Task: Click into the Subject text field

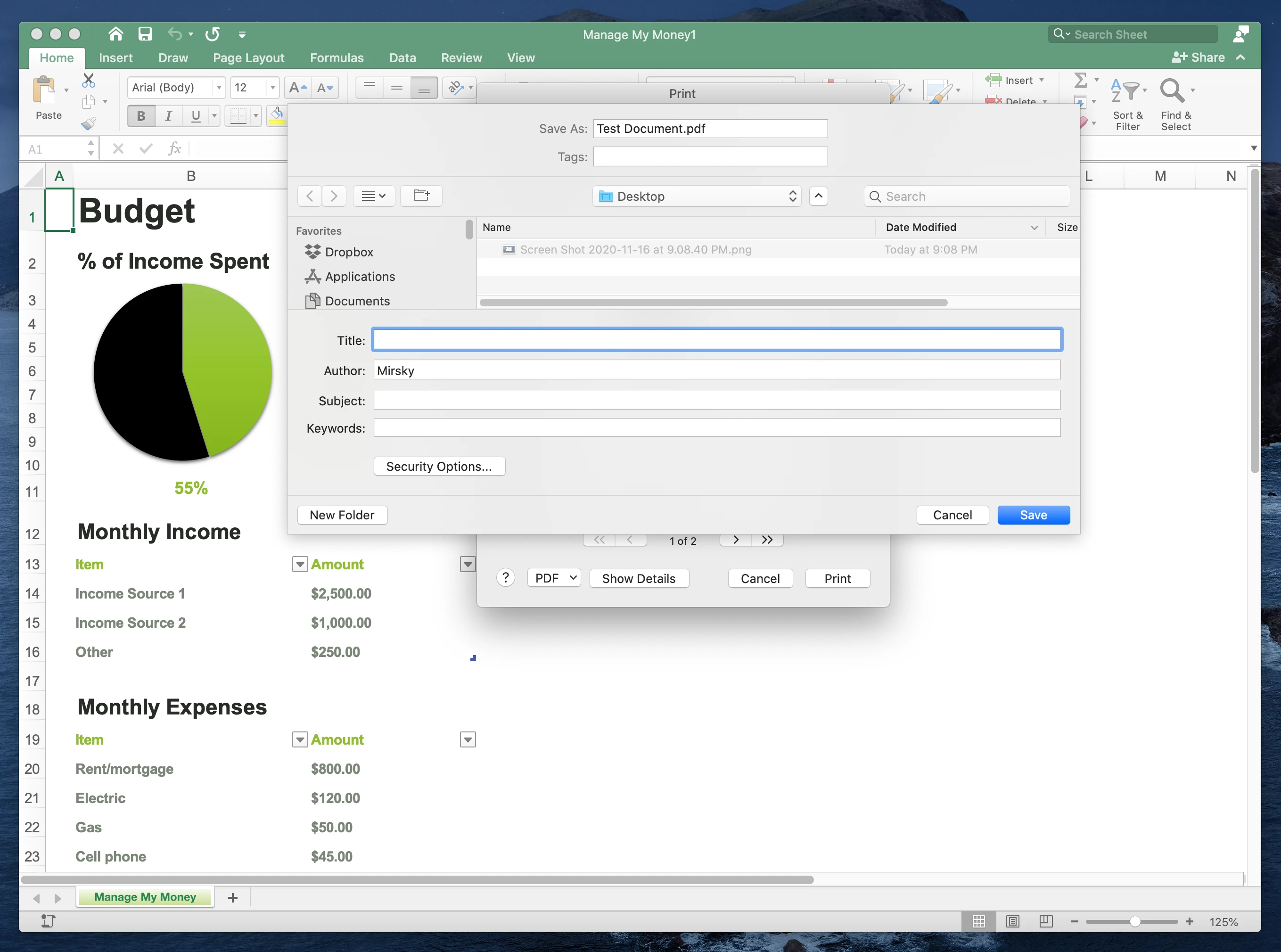Action: [x=716, y=400]
